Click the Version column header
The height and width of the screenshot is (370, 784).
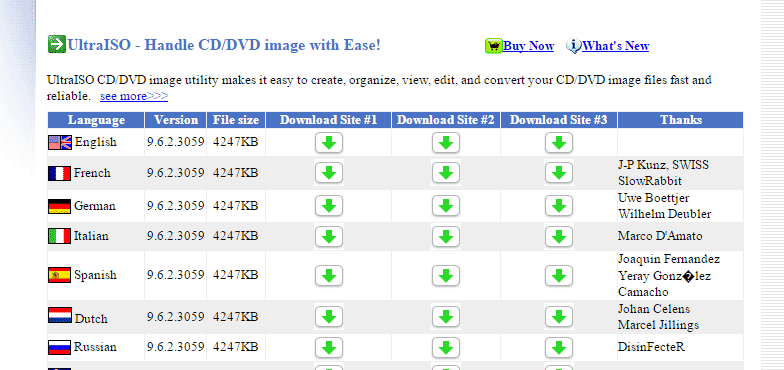click(176, 120)
